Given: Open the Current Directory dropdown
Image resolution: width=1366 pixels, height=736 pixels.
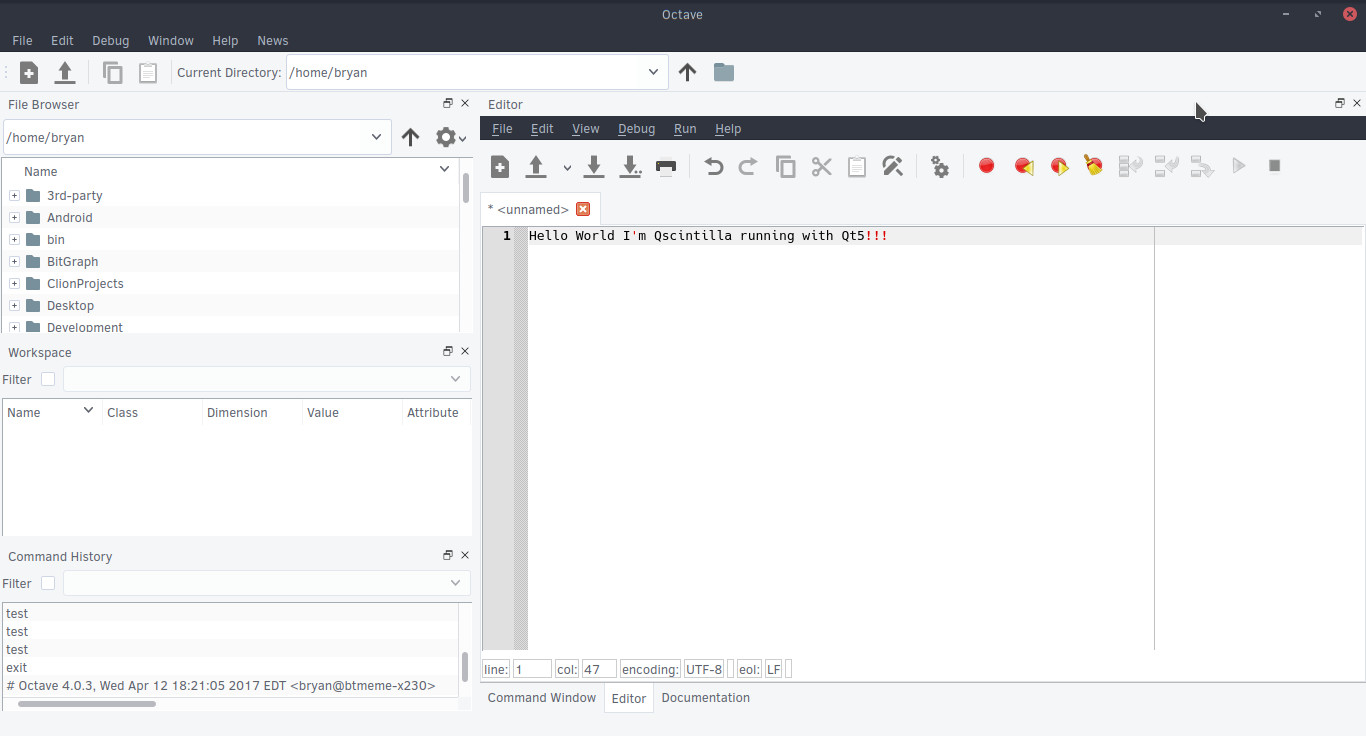Looking at the screenshot, I should [x=653, y=72].
